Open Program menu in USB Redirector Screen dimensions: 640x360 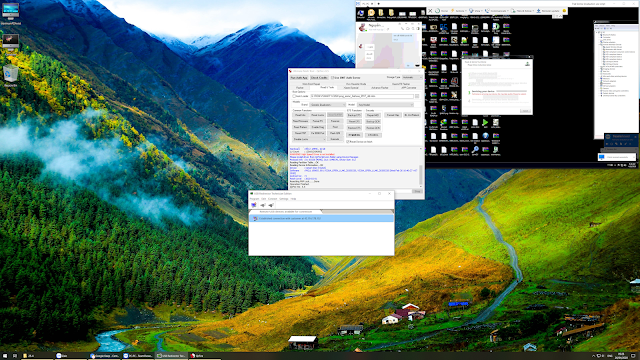coord(254,199)
